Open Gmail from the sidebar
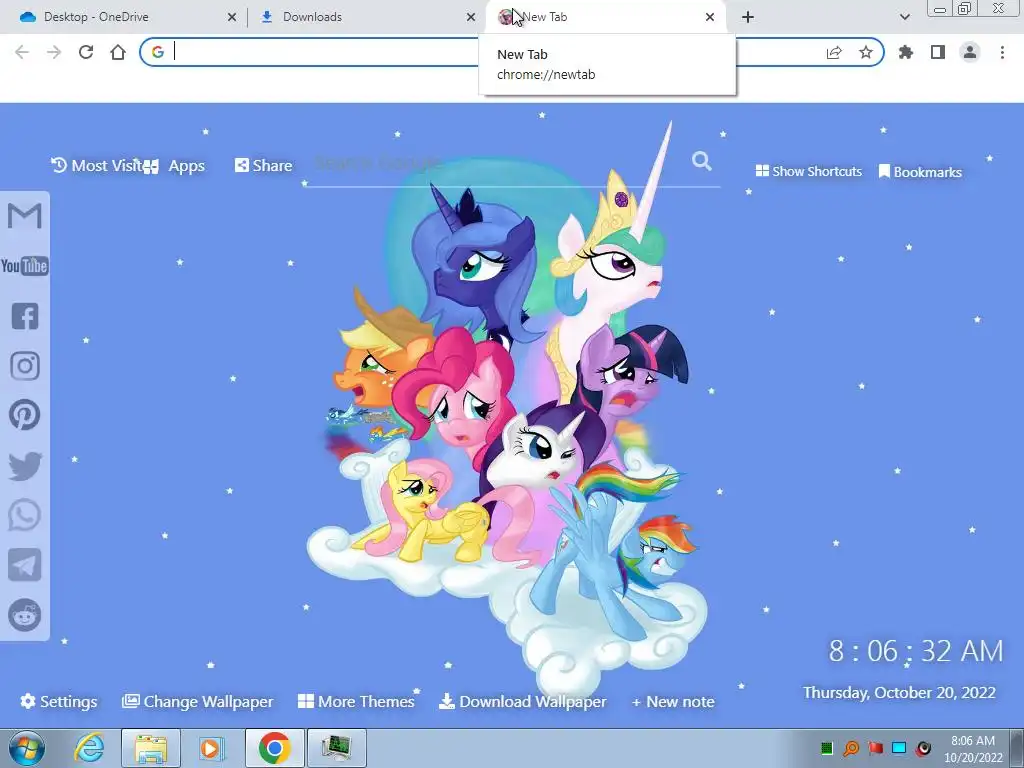Viewport: 1024px width, 768px height. point(25,216)
